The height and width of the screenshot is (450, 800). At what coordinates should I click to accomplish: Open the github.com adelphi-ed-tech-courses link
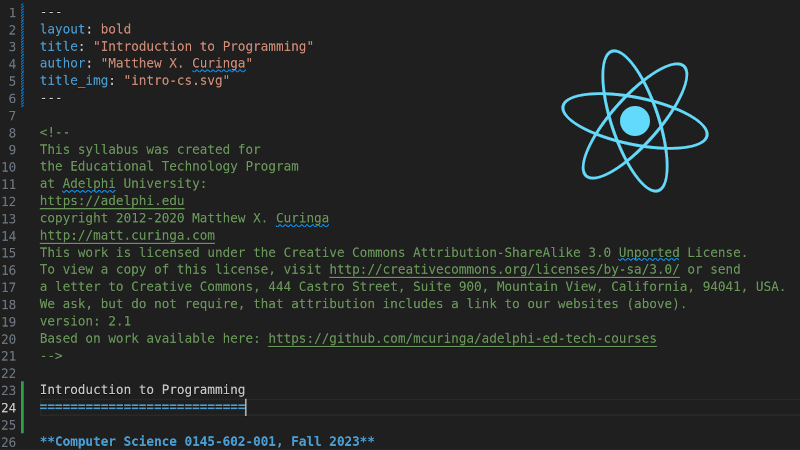click(x=462, y=339)
